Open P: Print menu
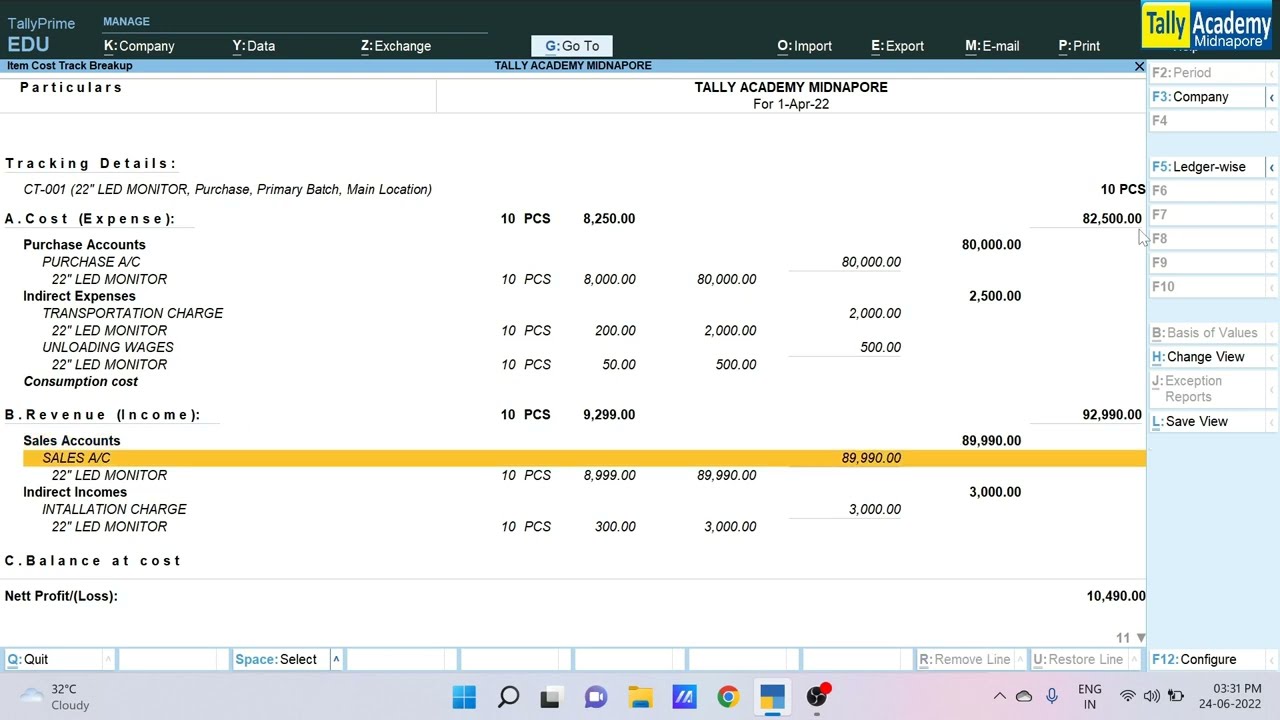This screenshot has height=720, width=1280. coord(1079,46)
